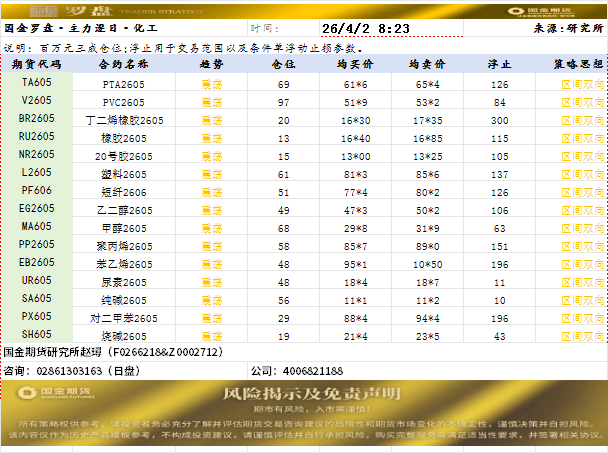
Task: Click trend cell in the TA605 row
Action: [212, 84]
